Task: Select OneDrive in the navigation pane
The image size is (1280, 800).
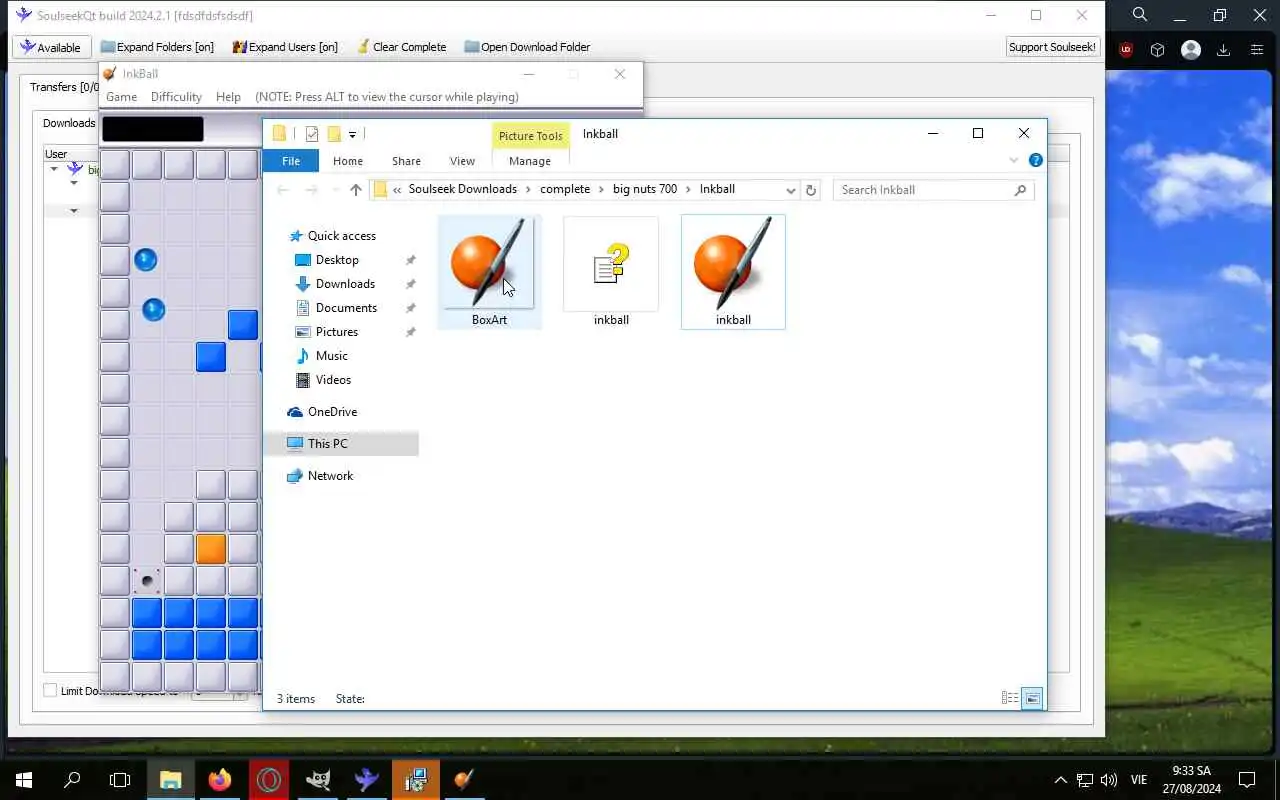Action: [332, 412]
